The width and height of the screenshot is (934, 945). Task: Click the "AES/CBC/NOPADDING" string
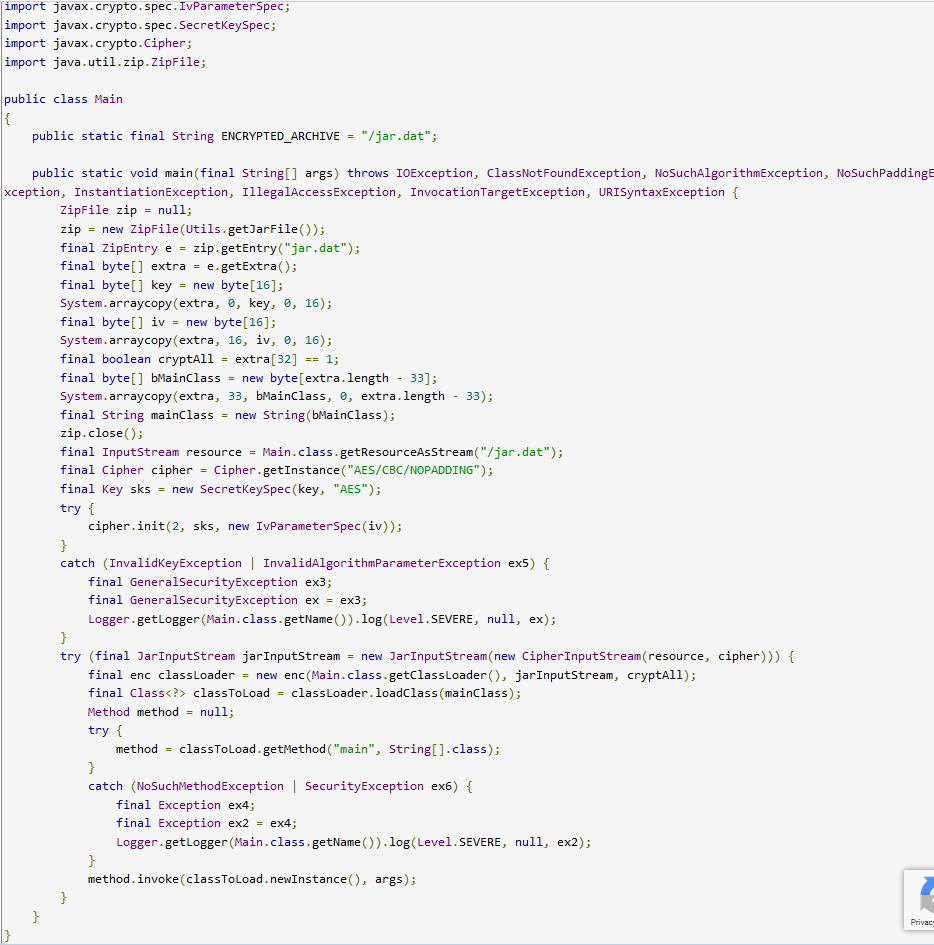tap(413, 470)
